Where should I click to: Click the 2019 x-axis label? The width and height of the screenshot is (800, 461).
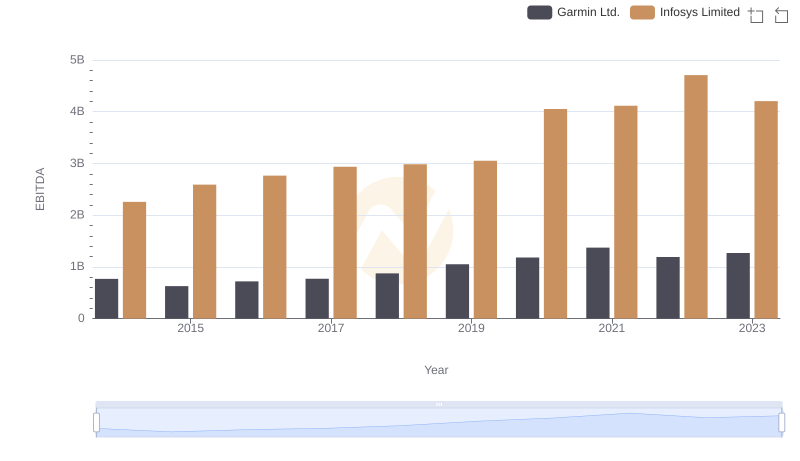click(472, 328)
